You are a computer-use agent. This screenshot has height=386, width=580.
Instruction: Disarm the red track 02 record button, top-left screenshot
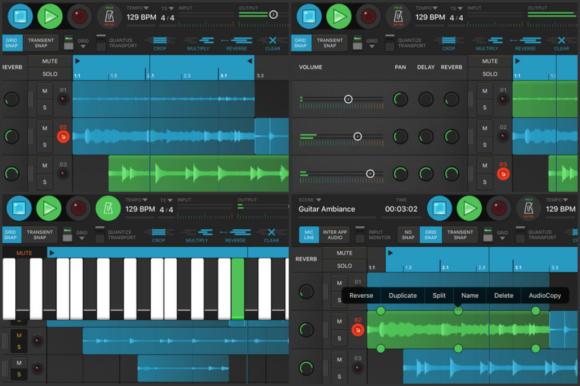pyautogui.click(x=63, y=137)
